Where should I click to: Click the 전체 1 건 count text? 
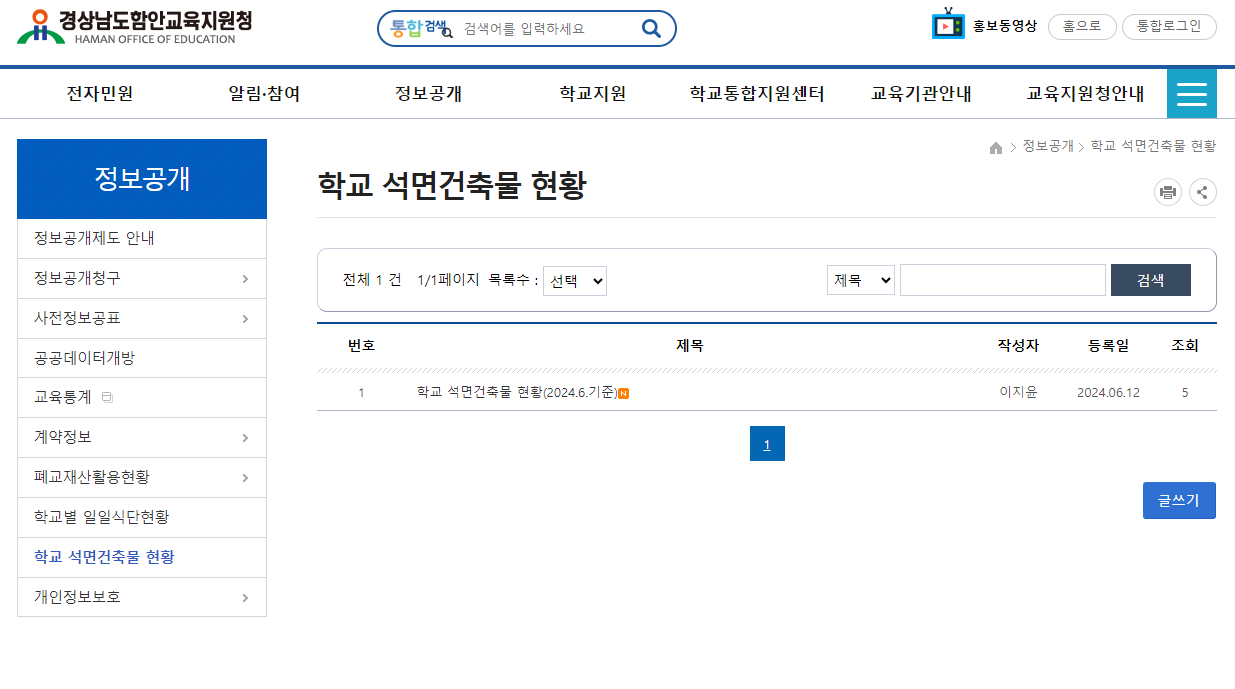coord(372,280)
